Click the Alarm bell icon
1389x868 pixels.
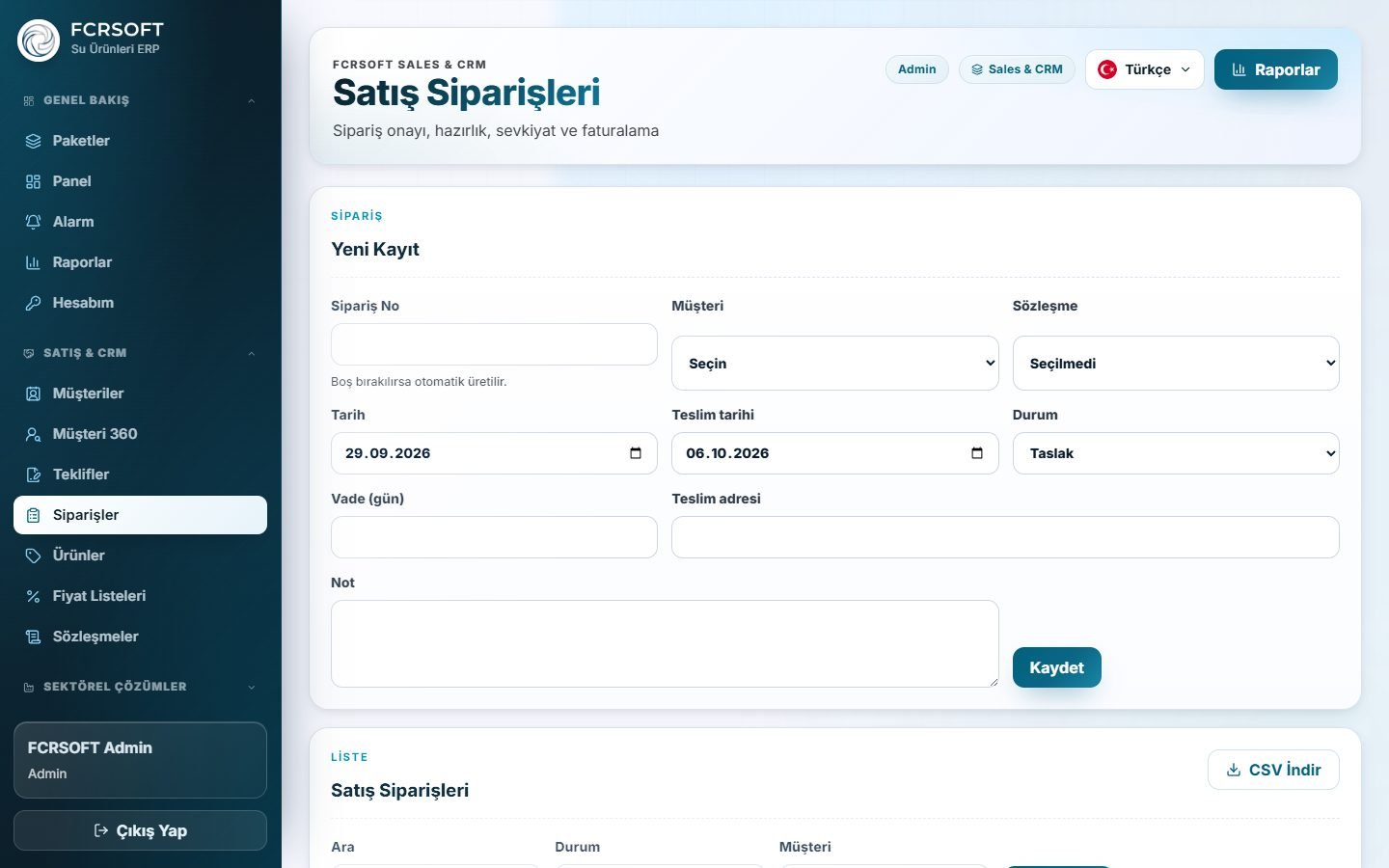click(x=33, y=222)
